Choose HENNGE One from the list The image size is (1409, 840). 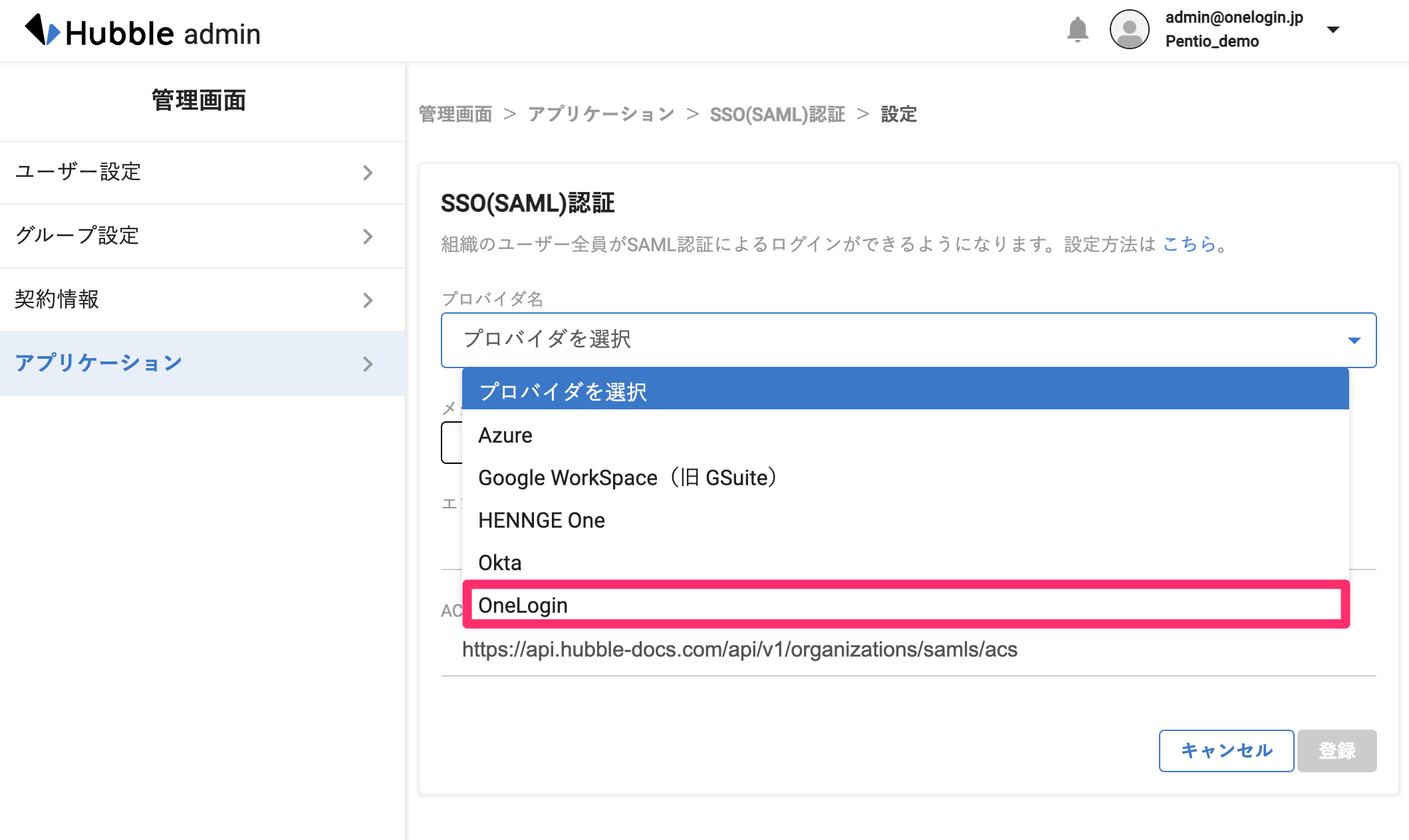(905, 520)
